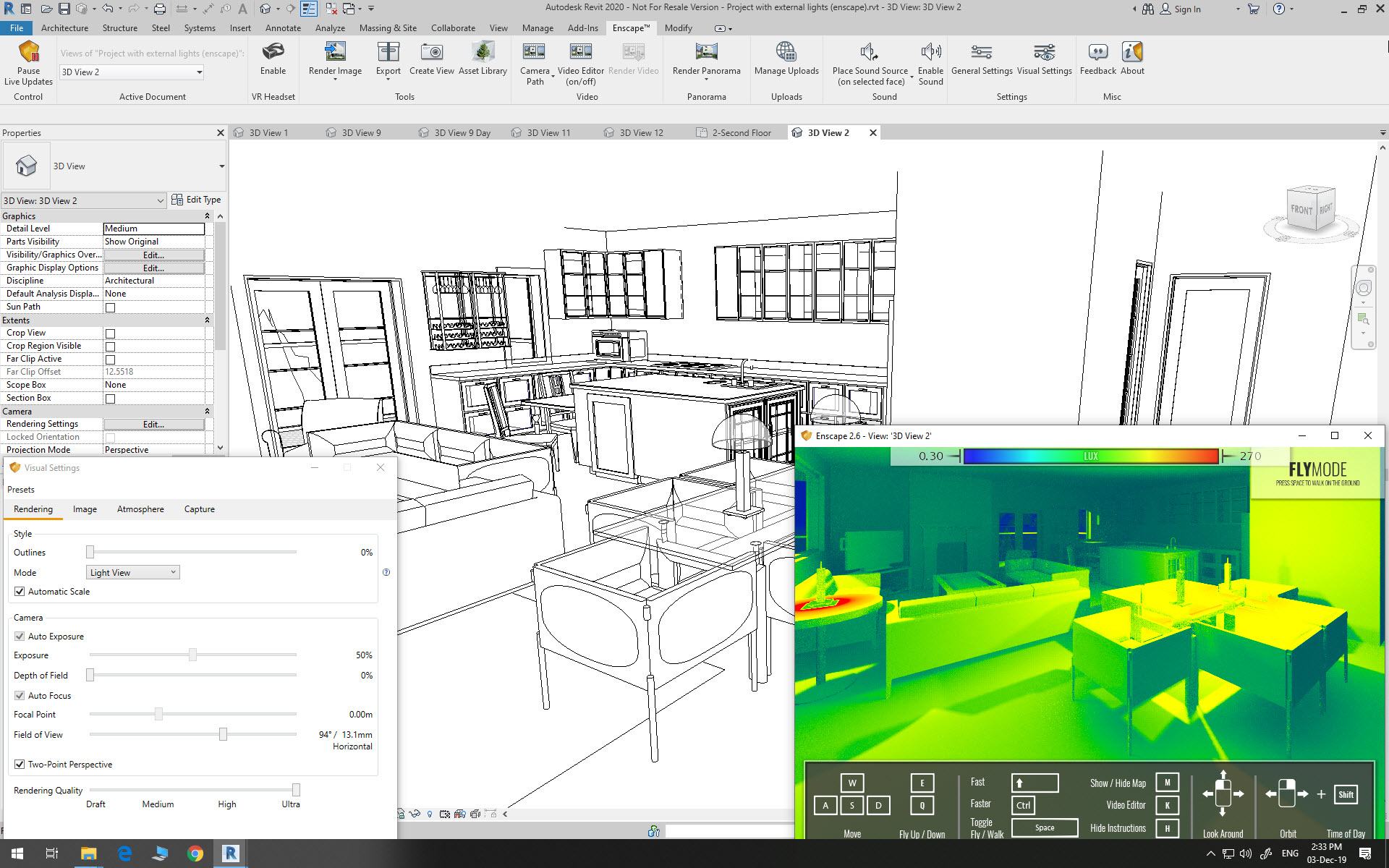This screenshot has height=868, width=1389.
Task: Click the Export icon
Action: [x=388, y=52]
